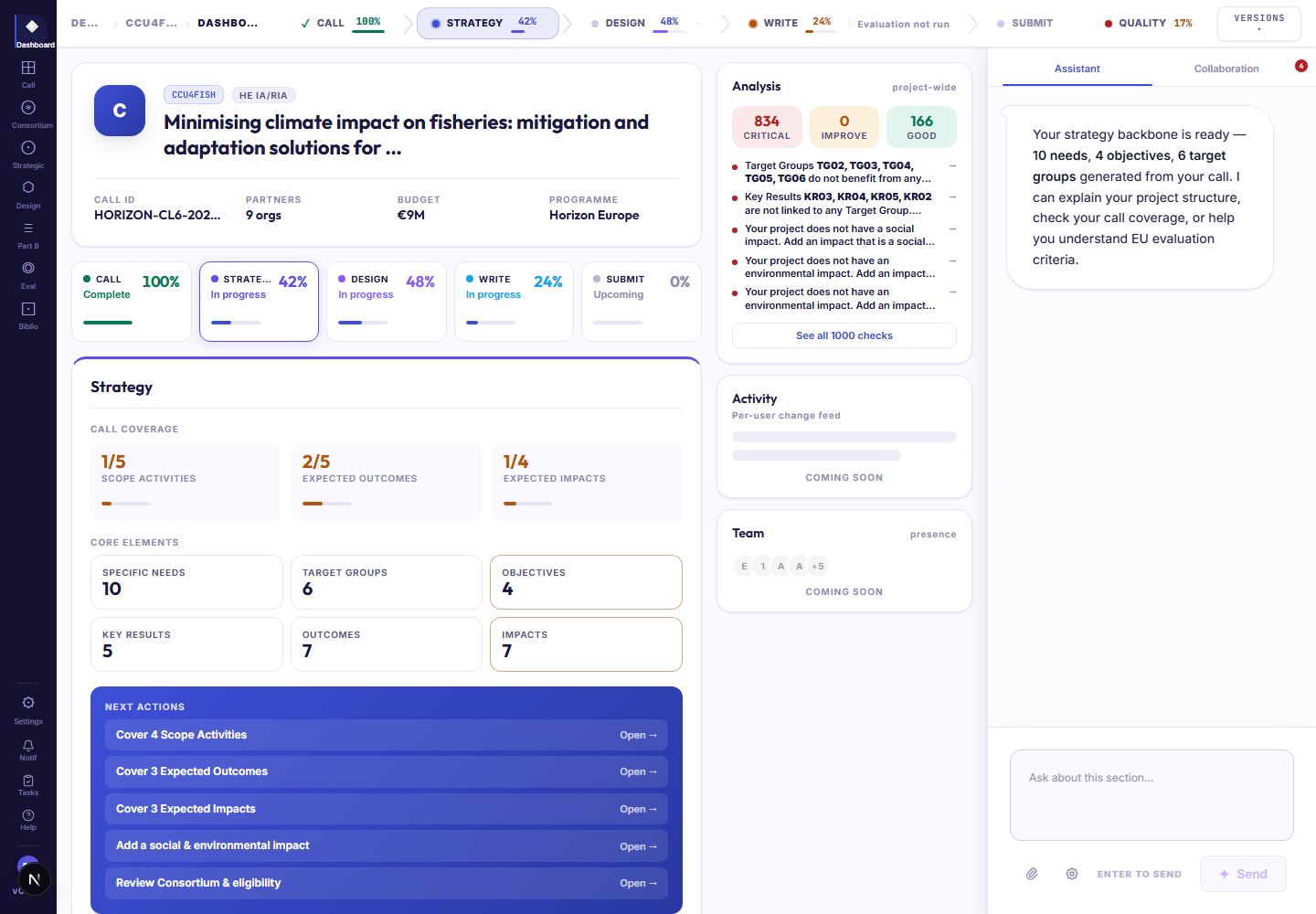Switch to the Collaboration tab

[1226, 69]
